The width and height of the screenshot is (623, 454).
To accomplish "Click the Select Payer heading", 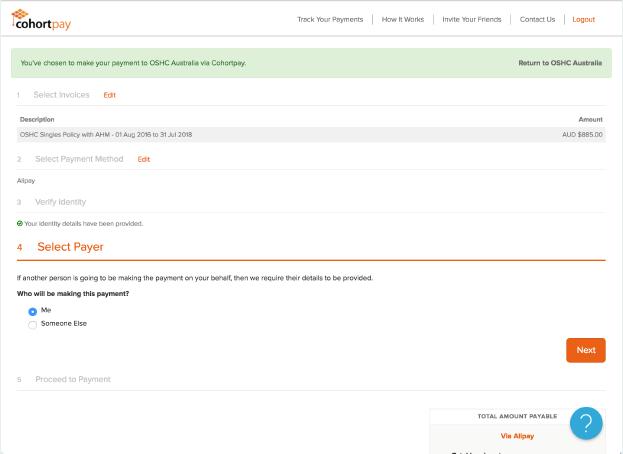I will click(x=70, y=247).
